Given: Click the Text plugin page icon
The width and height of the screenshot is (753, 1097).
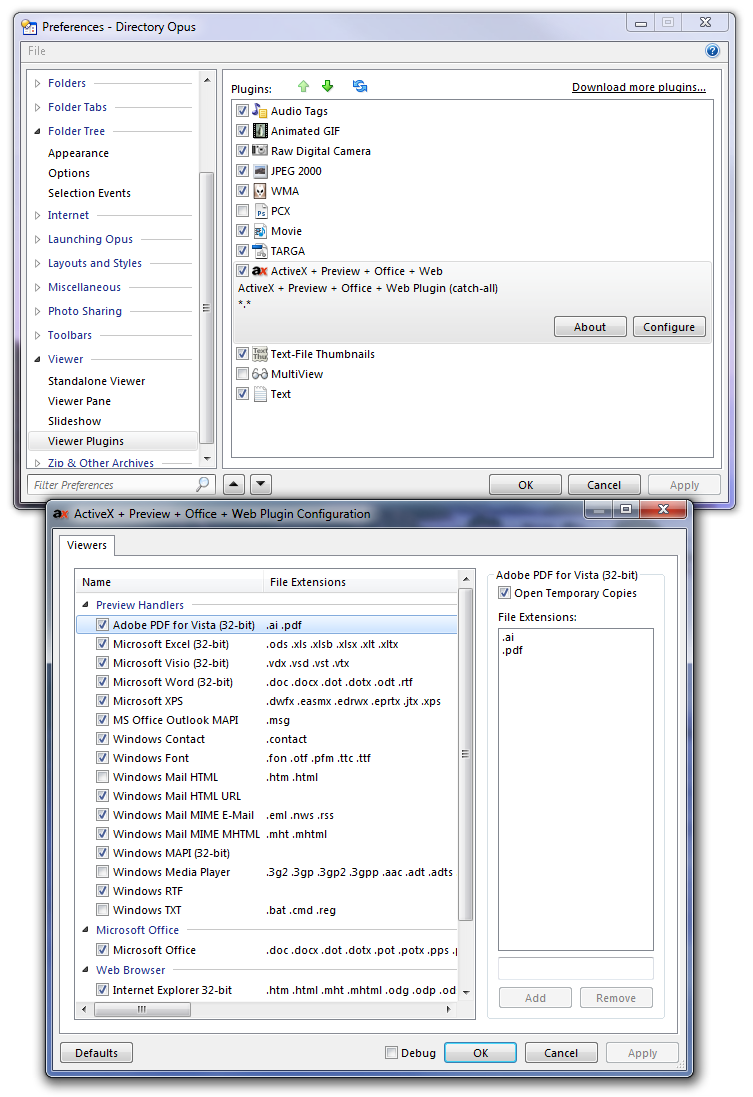Looking at the screenshot, I should [260, 394].
